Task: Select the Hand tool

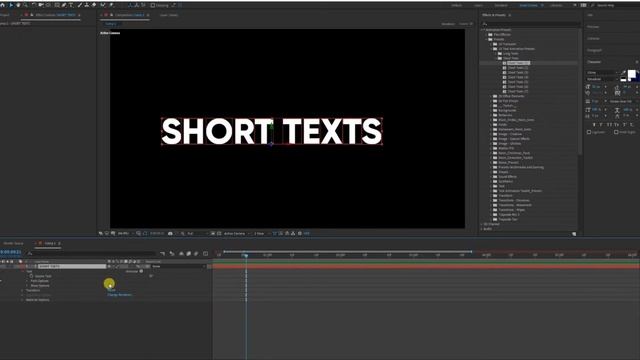Action: pos(18,5)
